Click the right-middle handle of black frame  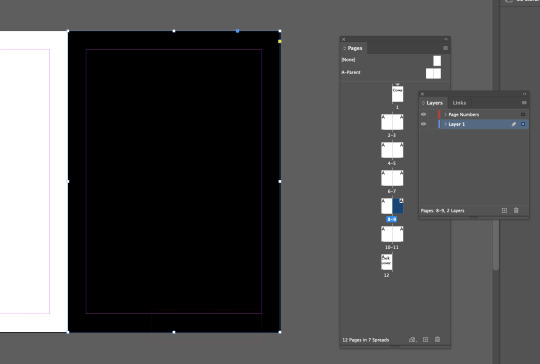[x=280, y=181]
